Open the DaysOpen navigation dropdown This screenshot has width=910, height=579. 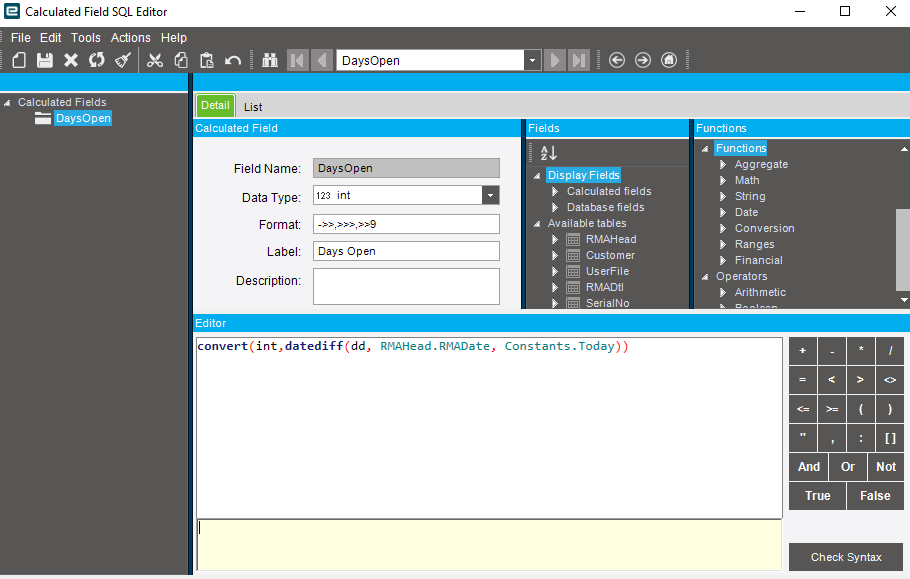pos(532,60)
